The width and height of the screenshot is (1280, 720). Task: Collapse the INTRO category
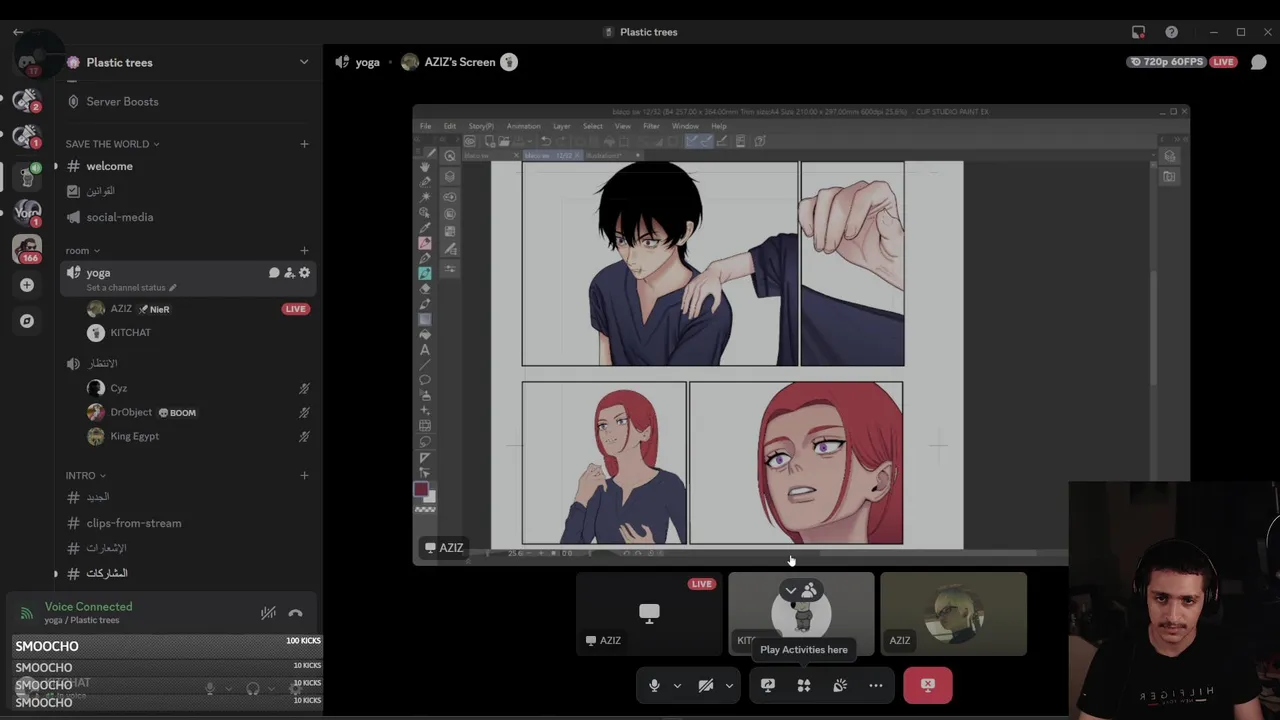coord(86,476)
